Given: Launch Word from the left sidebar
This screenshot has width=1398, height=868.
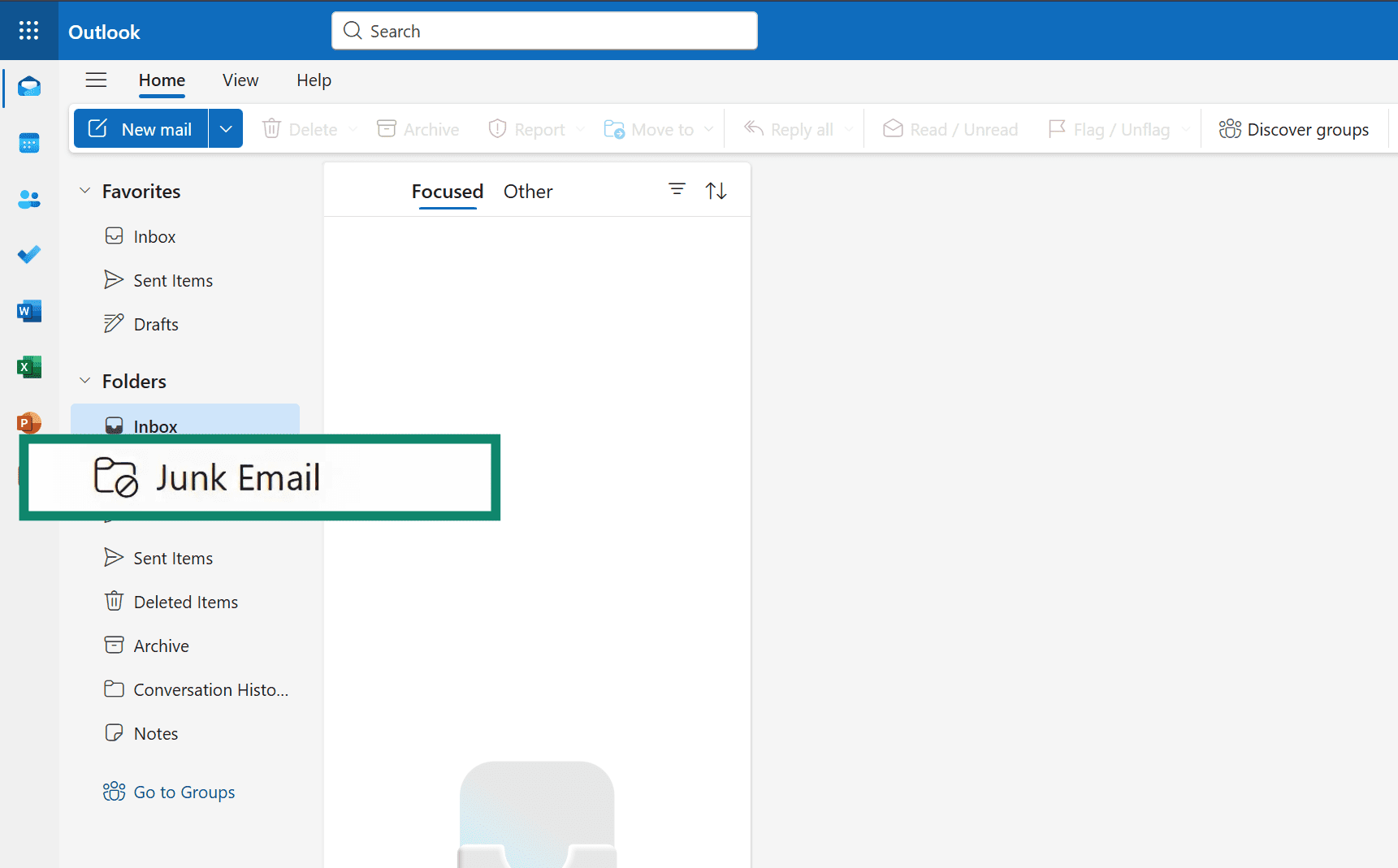Looking at the screenshot, I should pyautogui.click(x=29, y=310).
